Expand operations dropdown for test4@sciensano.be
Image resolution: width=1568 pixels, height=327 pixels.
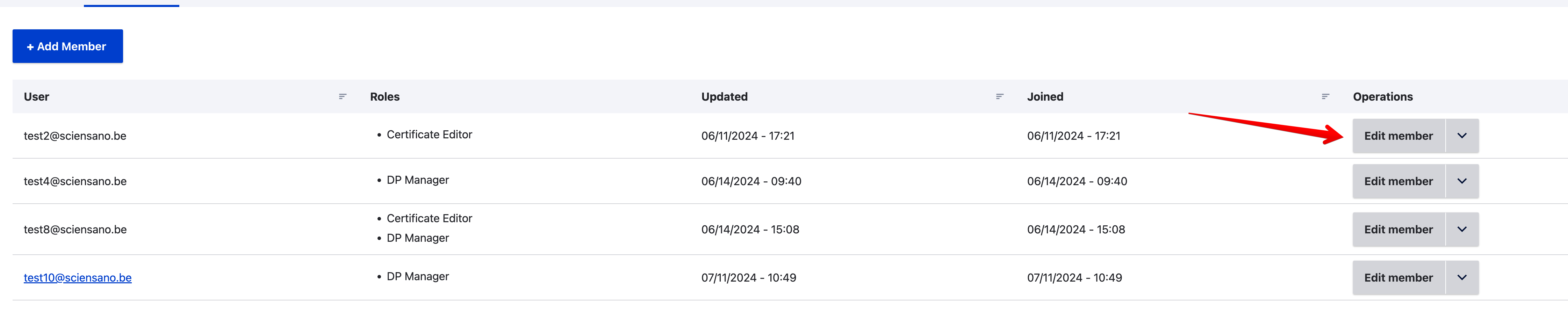point(1462,181)
